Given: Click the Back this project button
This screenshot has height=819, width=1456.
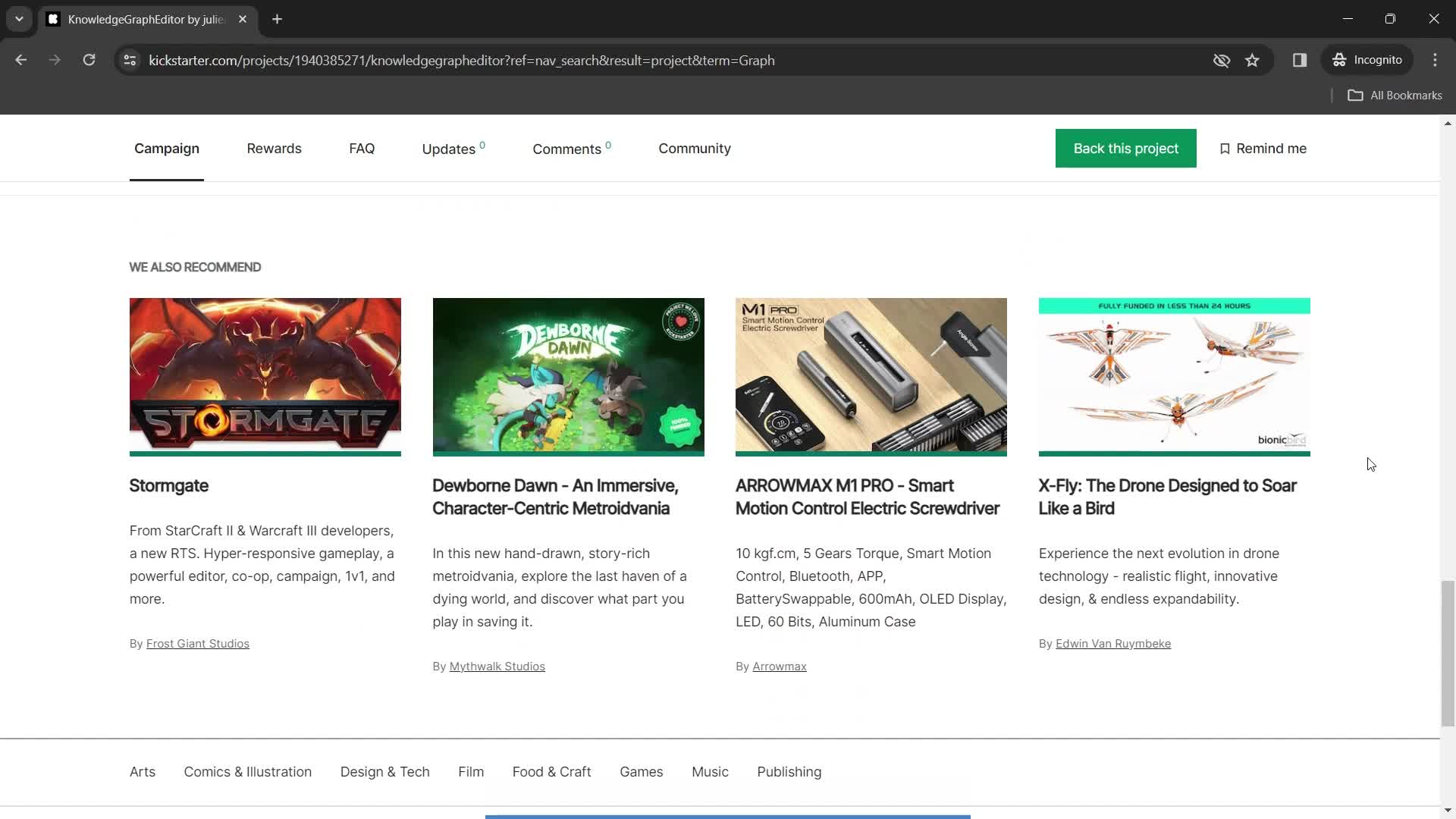Looking at the screenshot, I should (1126, 148).
